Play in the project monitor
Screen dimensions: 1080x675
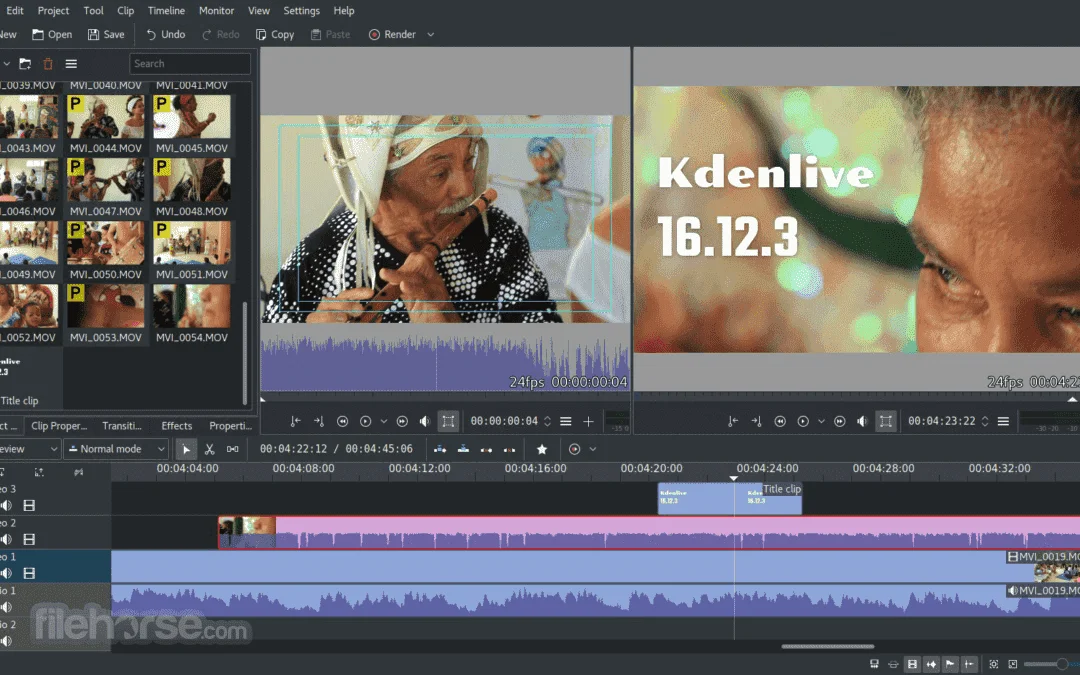tap(803, 421)
